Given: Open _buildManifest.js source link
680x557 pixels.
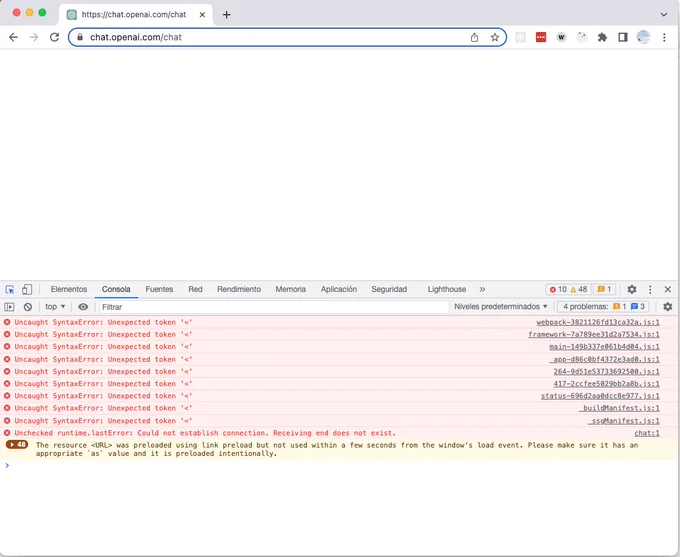Looking at the screenshot, I should coord(619,408).
